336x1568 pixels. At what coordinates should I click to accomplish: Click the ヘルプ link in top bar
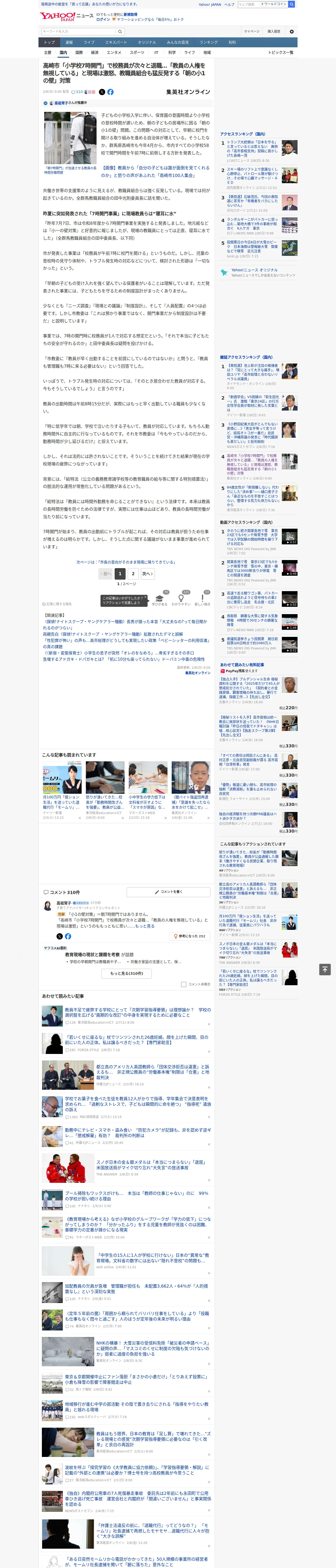(x=229, y=4)
